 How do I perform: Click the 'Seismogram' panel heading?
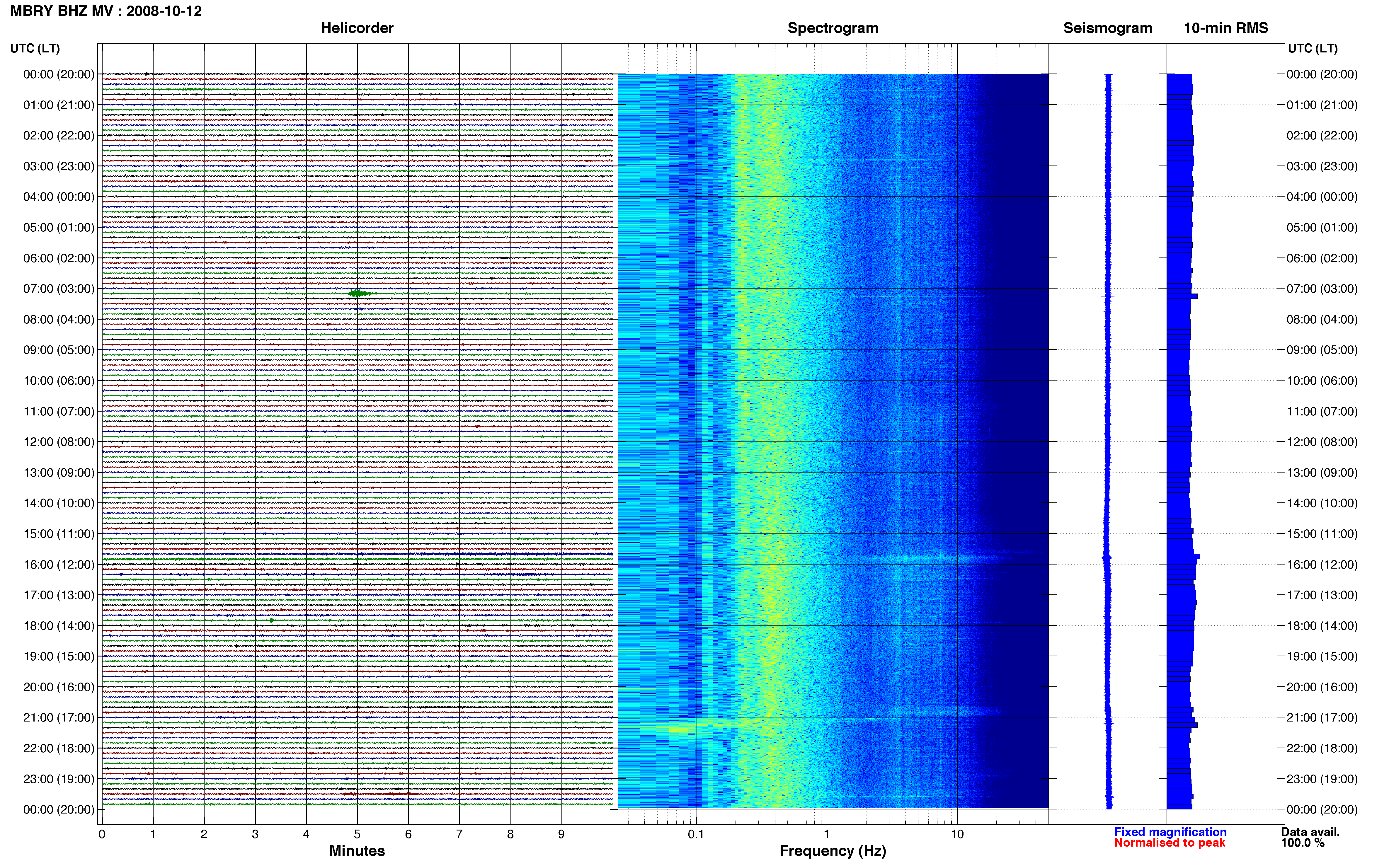pos(1108,28)
